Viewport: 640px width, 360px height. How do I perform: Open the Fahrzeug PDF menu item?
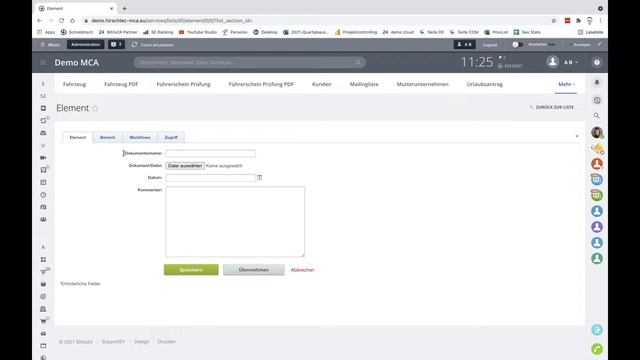(x=121, y=84)
